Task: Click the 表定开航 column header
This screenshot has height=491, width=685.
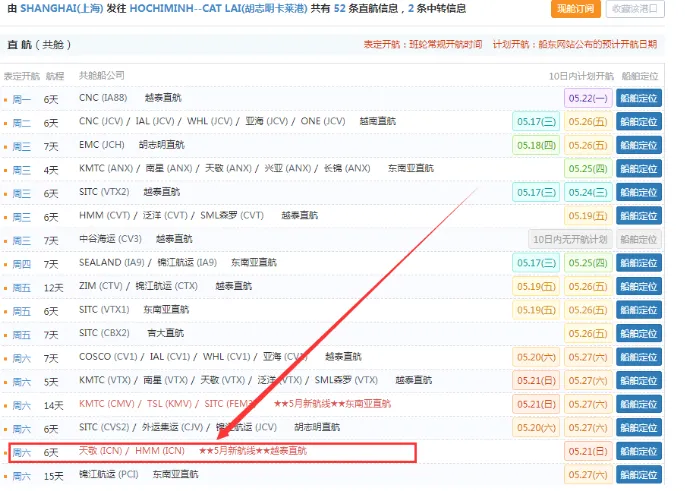Action: tap(22, 76)
